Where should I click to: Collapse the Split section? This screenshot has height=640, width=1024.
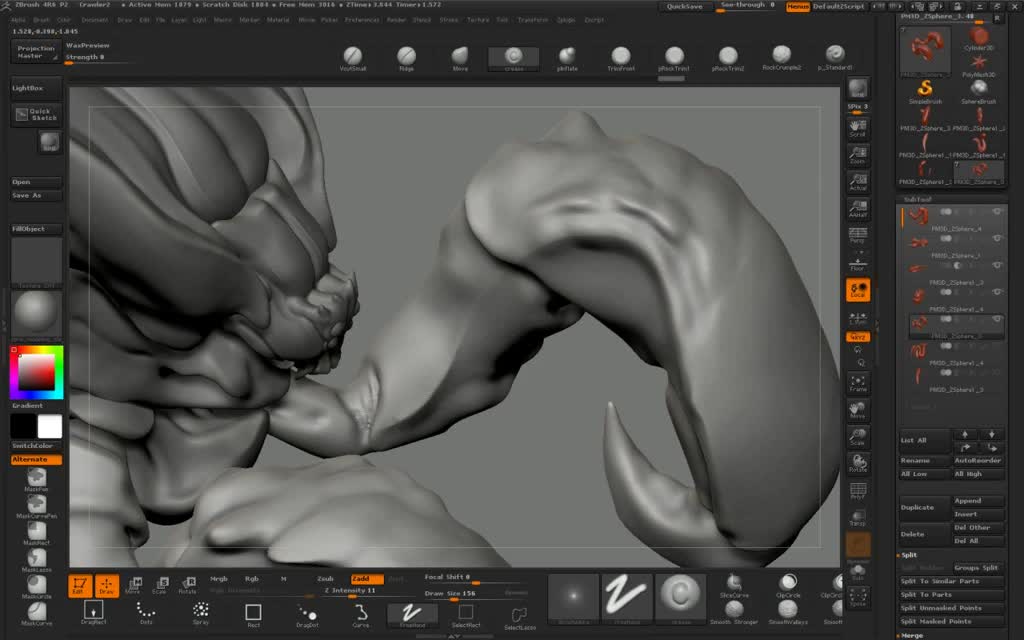(909, 554)
